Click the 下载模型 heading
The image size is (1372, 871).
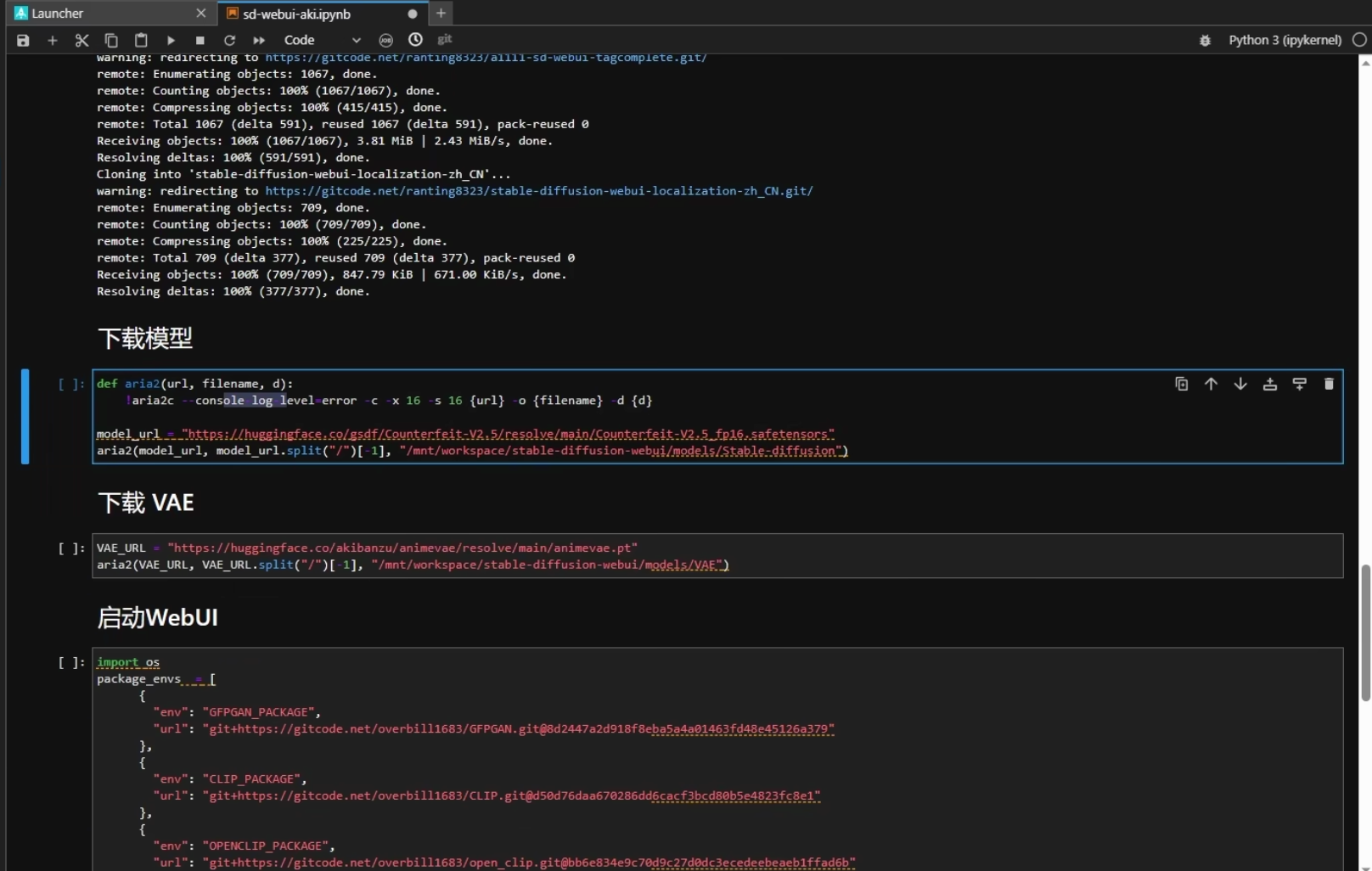(x=145, y=339)
